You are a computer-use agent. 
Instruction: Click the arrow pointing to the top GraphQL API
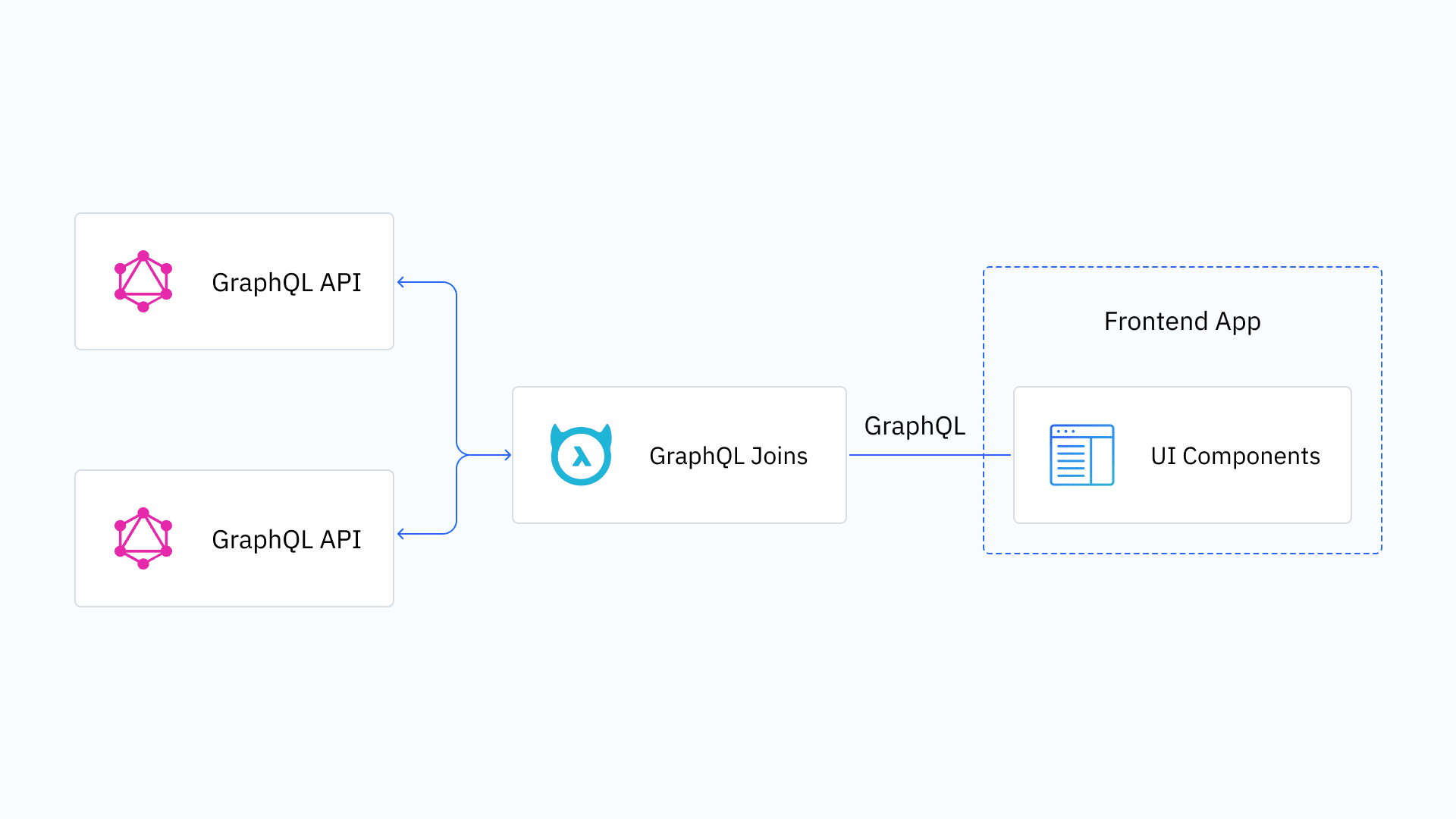click(403, 282)
